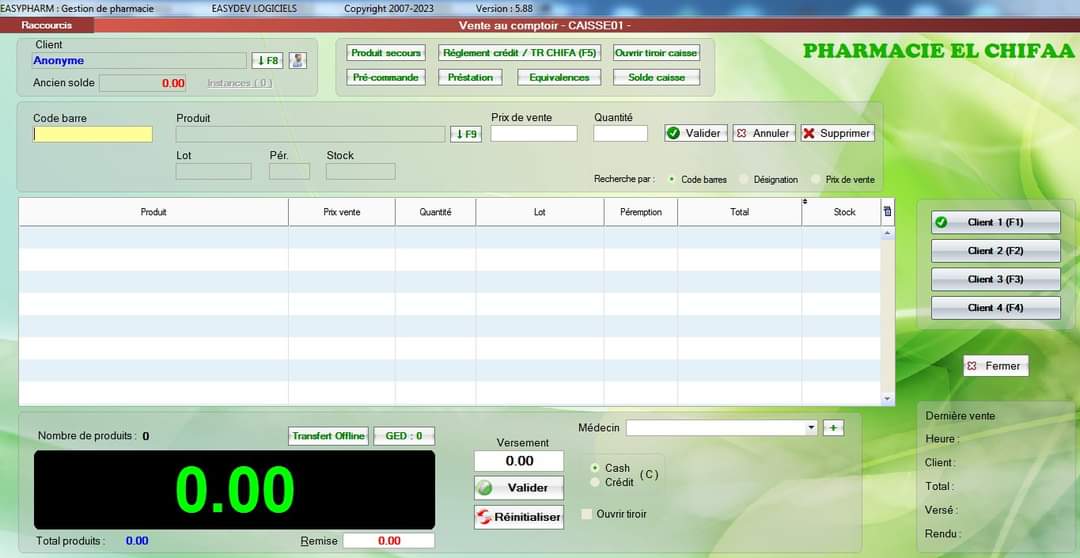Sort by Prix vente column header
This screenshot has width=1080, height=558.
(342, 212)
